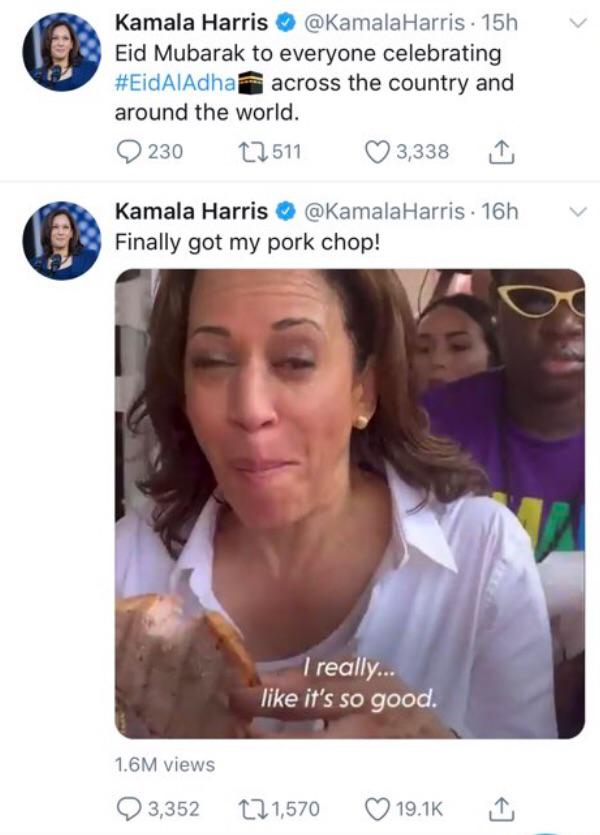The image size is (600, 835).
Task: Expand the options chevron on the 16h tweet
Action: point(577,211)
